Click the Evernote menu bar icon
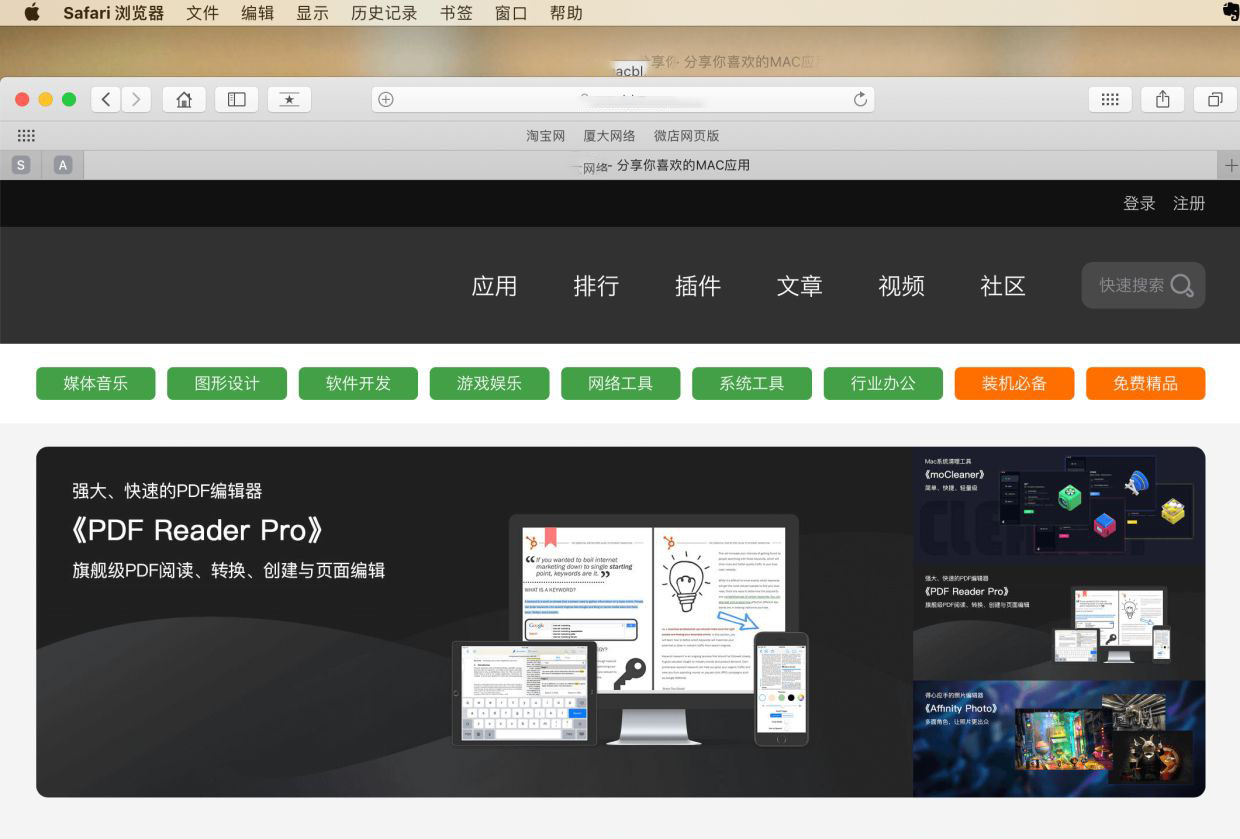 click(x=1230, y=12)
